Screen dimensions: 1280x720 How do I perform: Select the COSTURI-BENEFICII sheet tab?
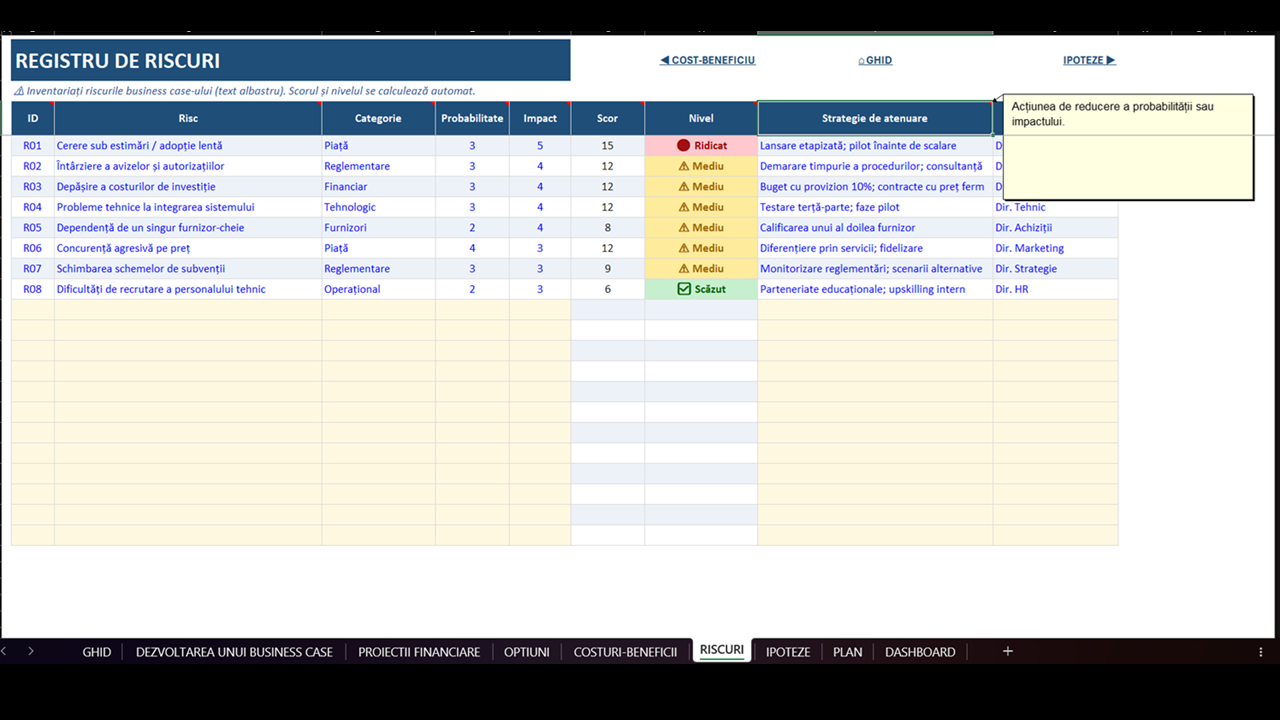pyautogui.click(x=626, y=652)
